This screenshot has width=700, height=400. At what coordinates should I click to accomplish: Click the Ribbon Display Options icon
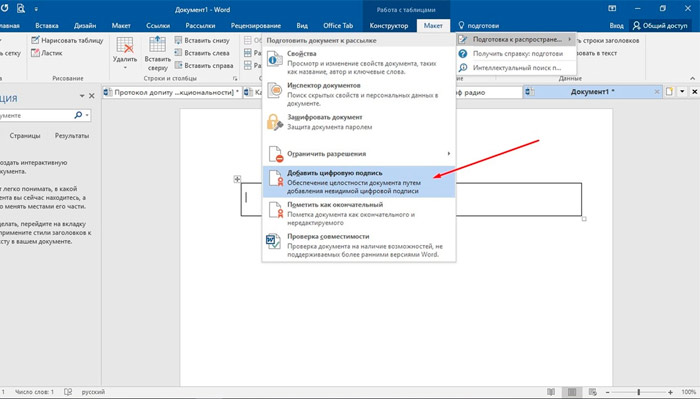612,8
